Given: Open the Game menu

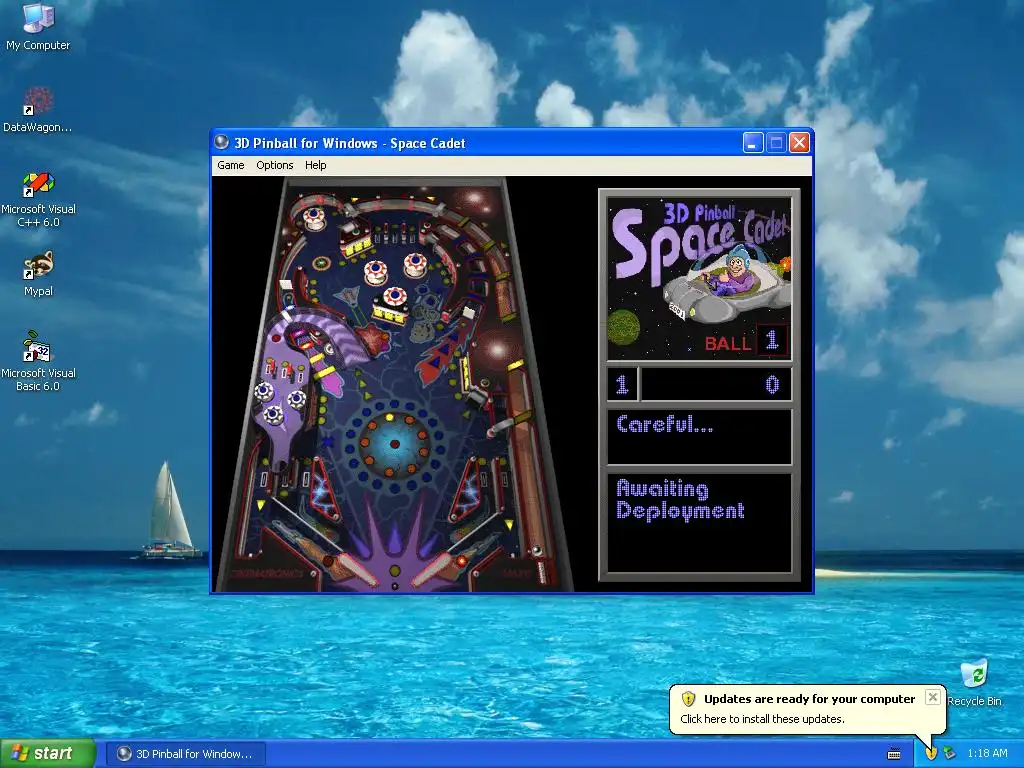Looking at the screenshot, I should tap(231, 165).
